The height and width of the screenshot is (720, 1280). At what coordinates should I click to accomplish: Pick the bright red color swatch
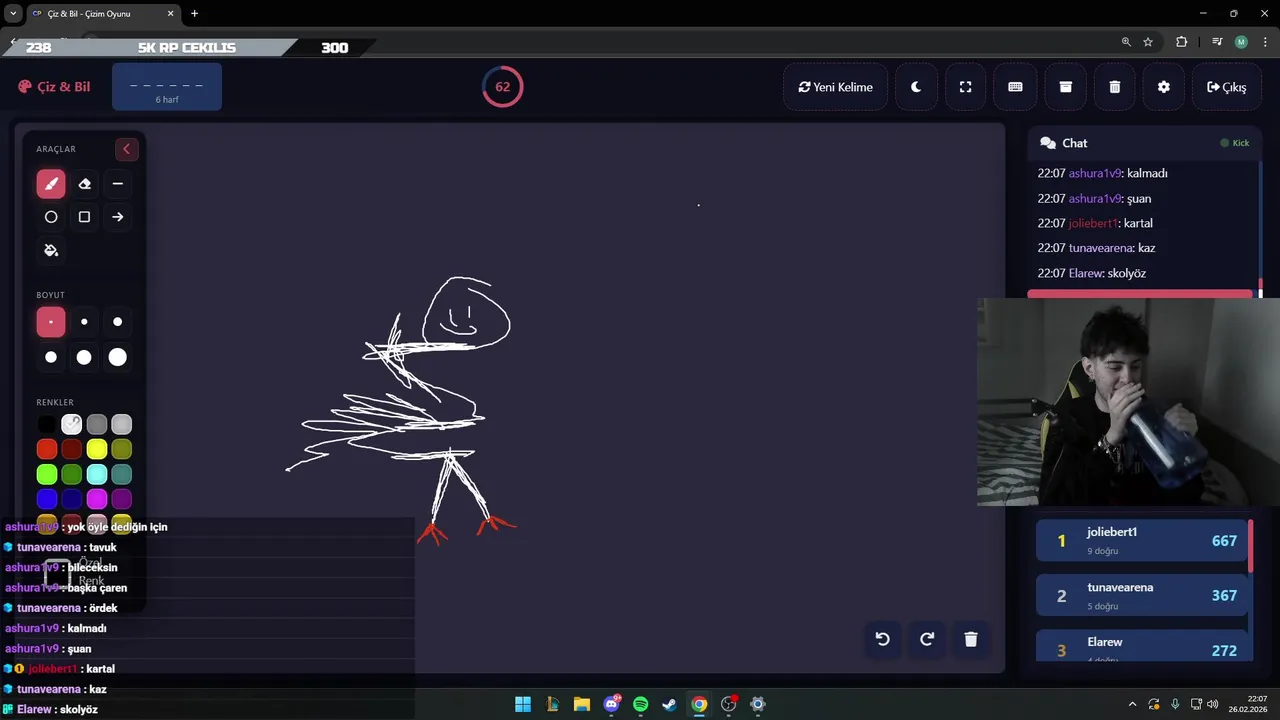coord(47,449)
